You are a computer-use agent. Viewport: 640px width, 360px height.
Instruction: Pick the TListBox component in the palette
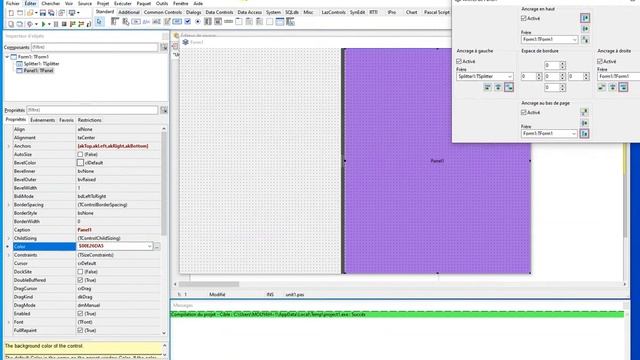click(208, 22)
